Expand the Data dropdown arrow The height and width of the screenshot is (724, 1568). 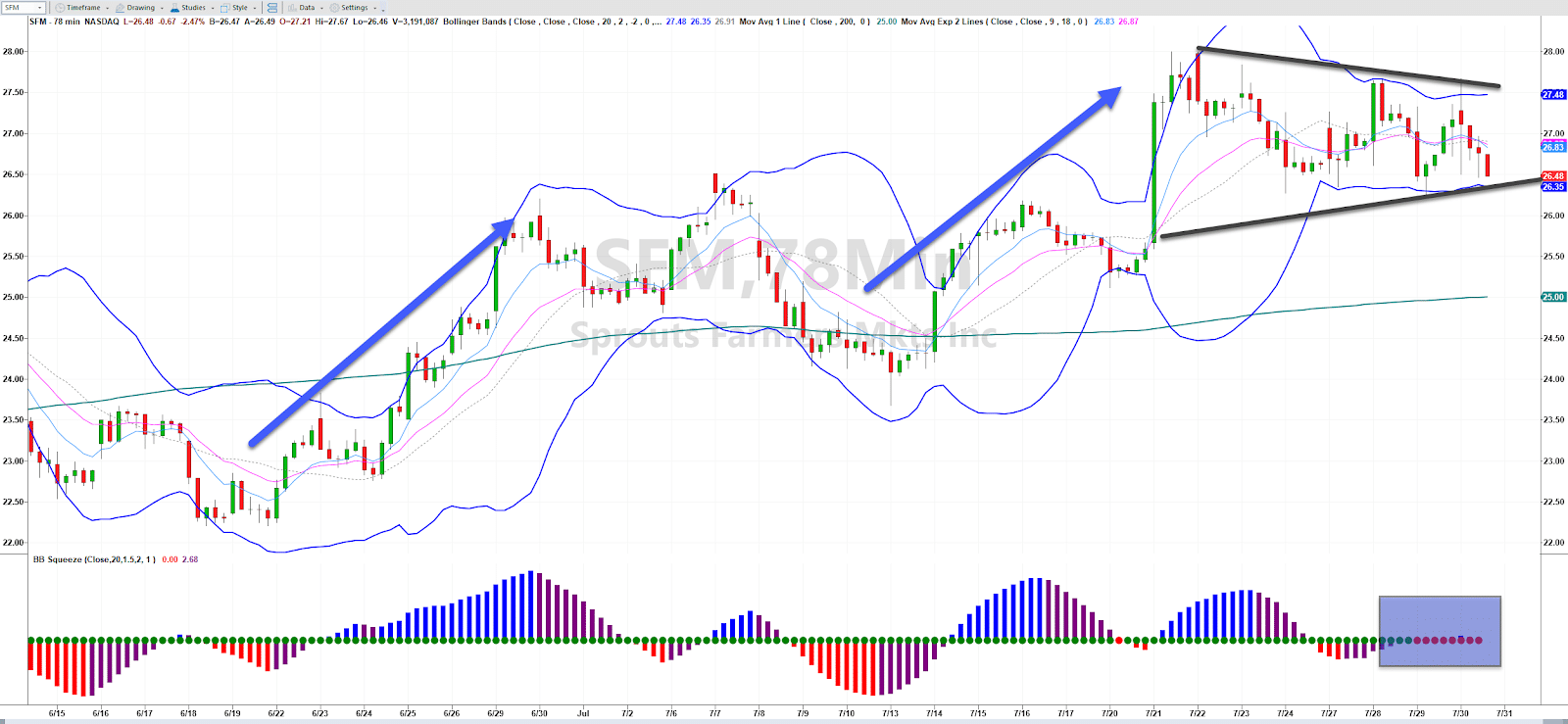click(x=321, y=8)
